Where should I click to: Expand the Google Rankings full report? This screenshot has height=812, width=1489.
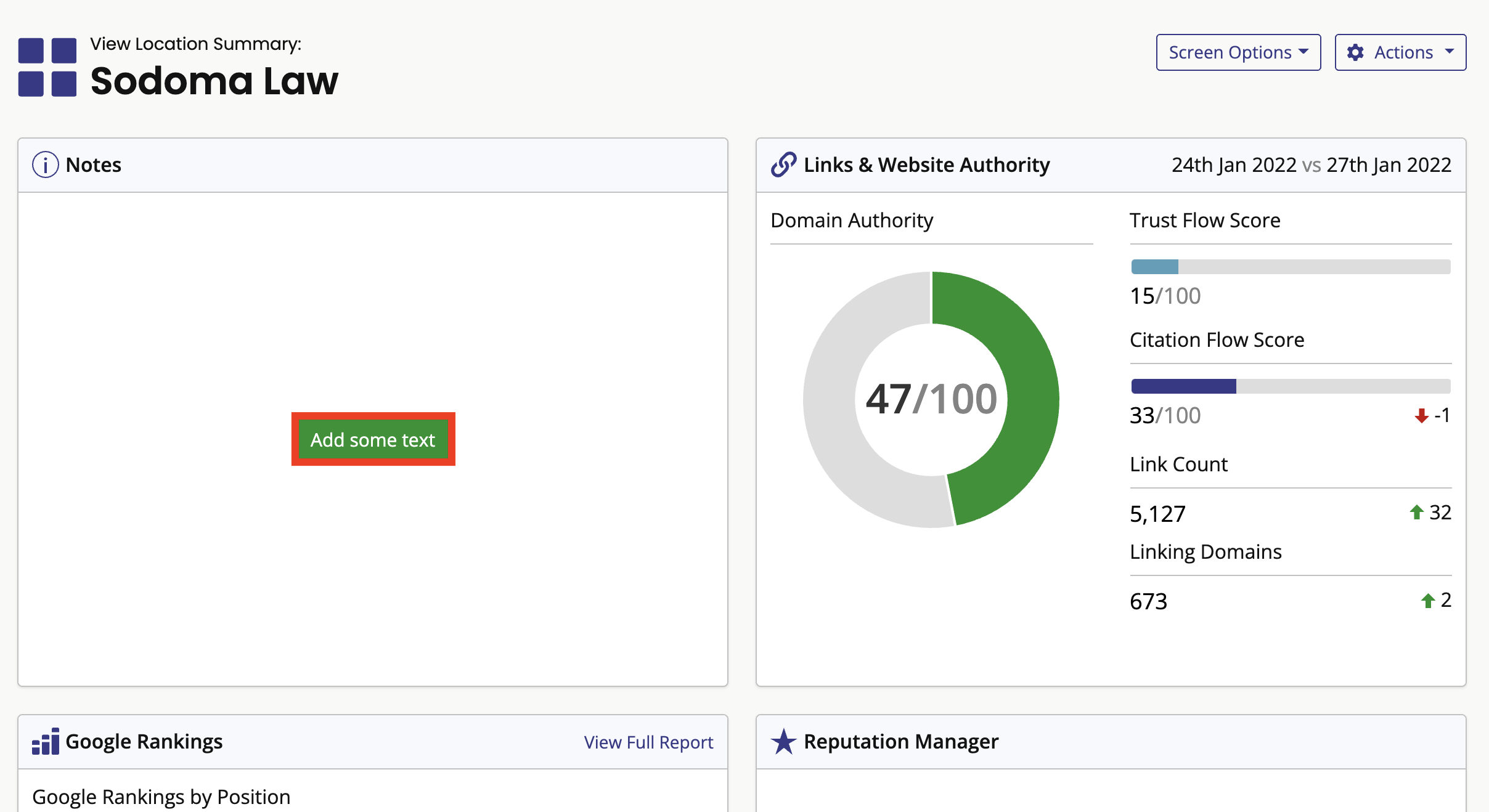click(x=648, y=742)
